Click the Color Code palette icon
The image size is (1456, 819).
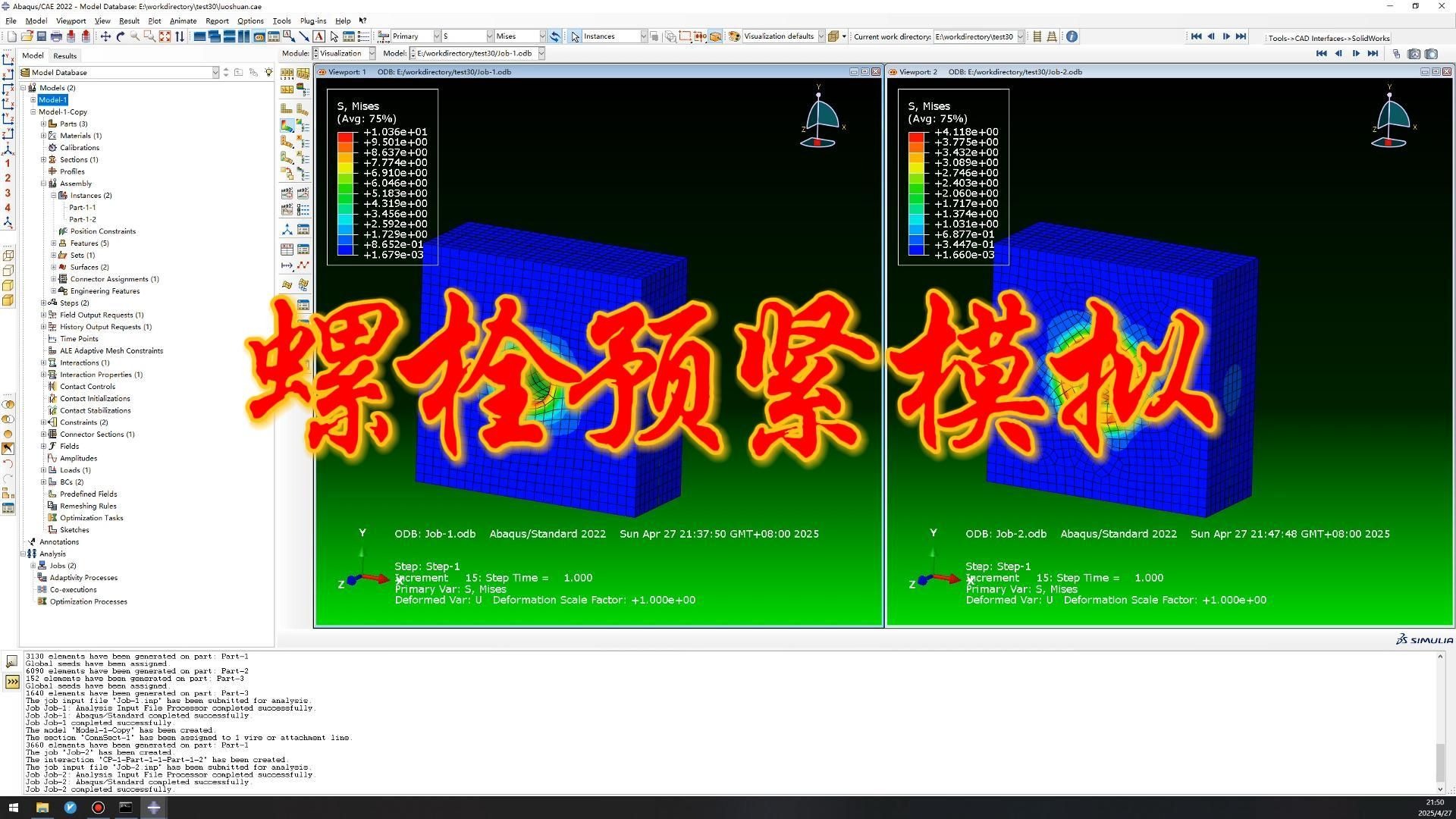point(734,36)
